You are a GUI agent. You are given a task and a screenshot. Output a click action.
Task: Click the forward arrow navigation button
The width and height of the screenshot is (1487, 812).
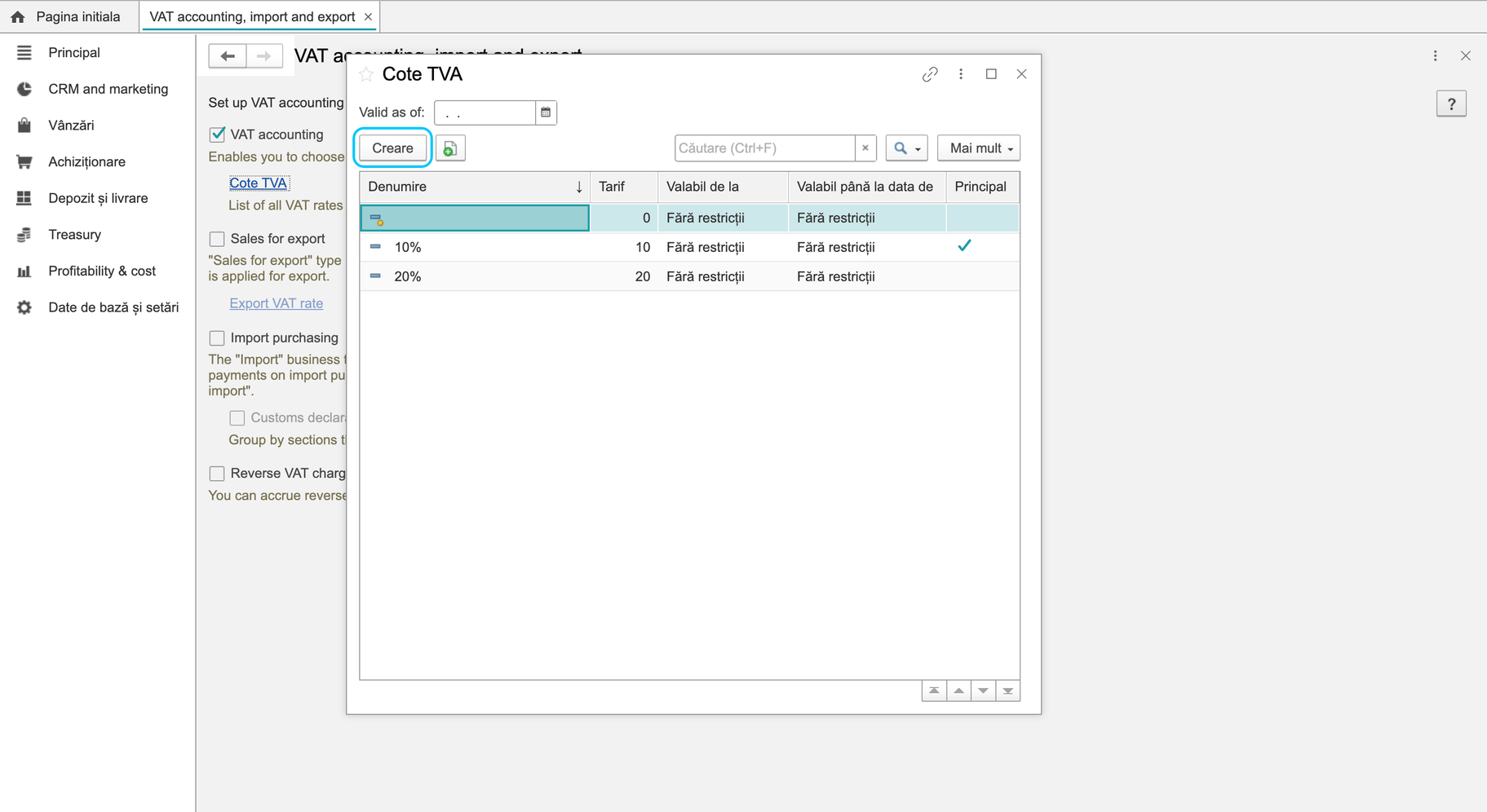point(264,55)
